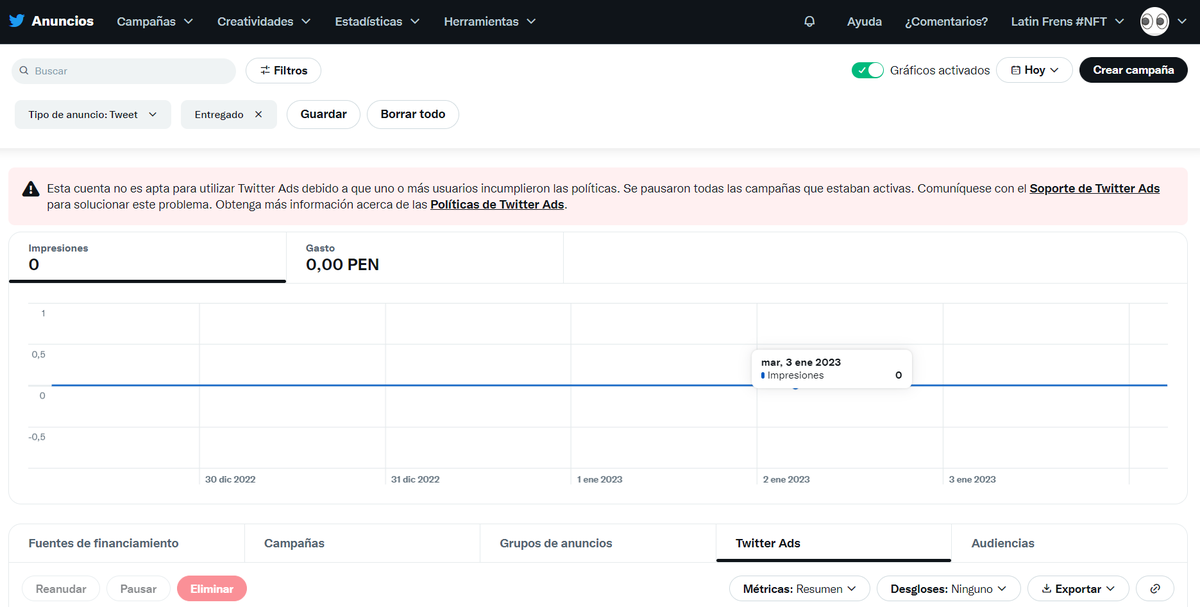Image resolution: width=1200 pixels, height=607 pixels.
Task: Click the Pausar button
Action: (138, 589)
